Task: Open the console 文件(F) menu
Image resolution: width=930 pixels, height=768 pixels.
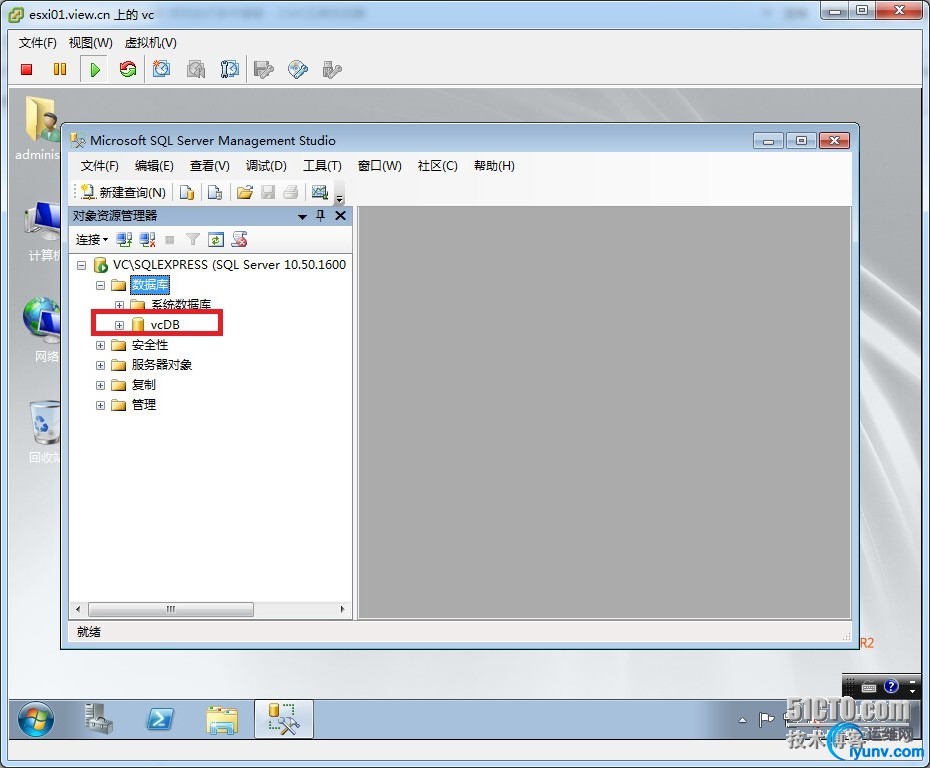Action: tap(37, 43)
